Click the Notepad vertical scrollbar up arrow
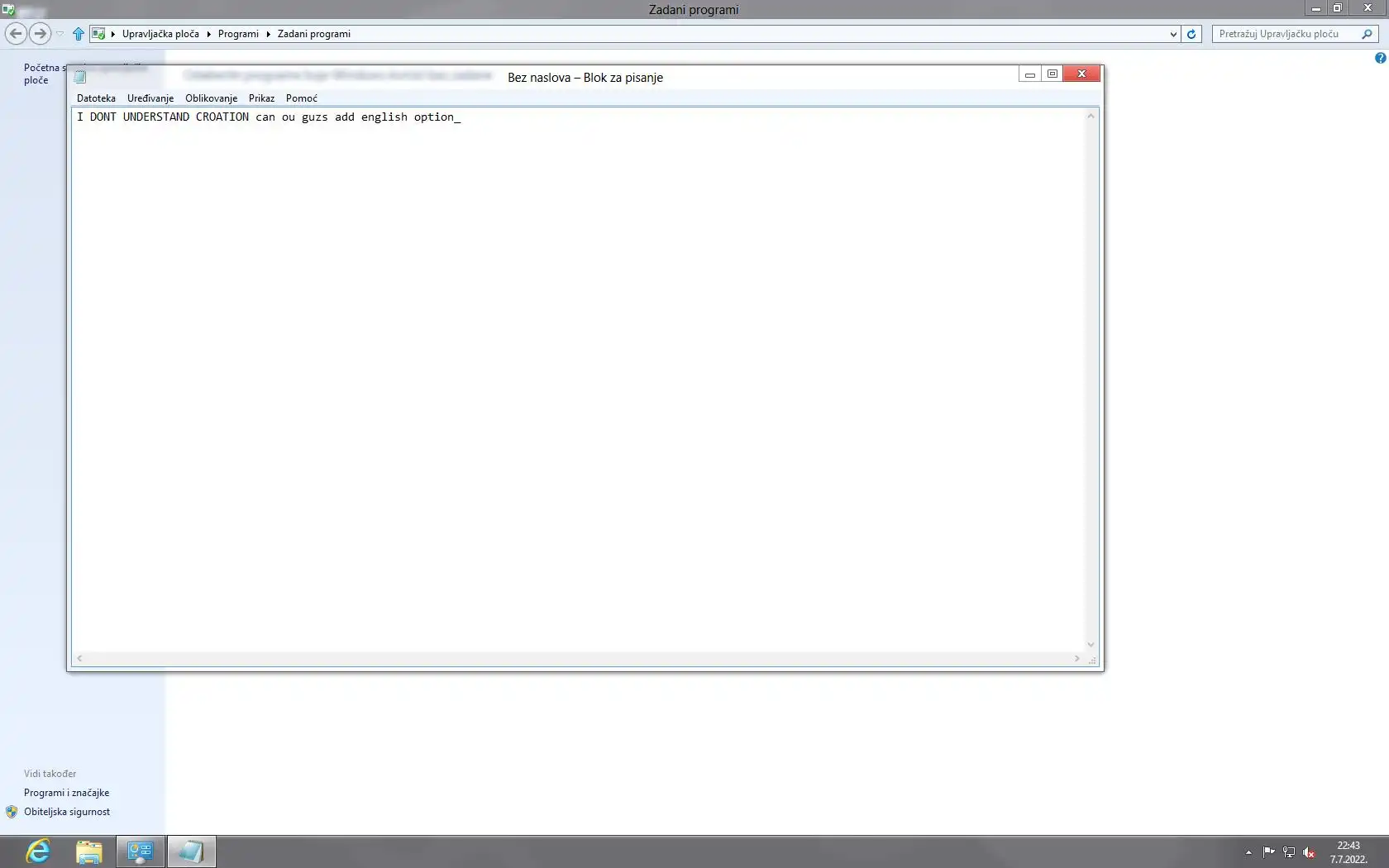The image size is (1389, 868). (1091, 116)
